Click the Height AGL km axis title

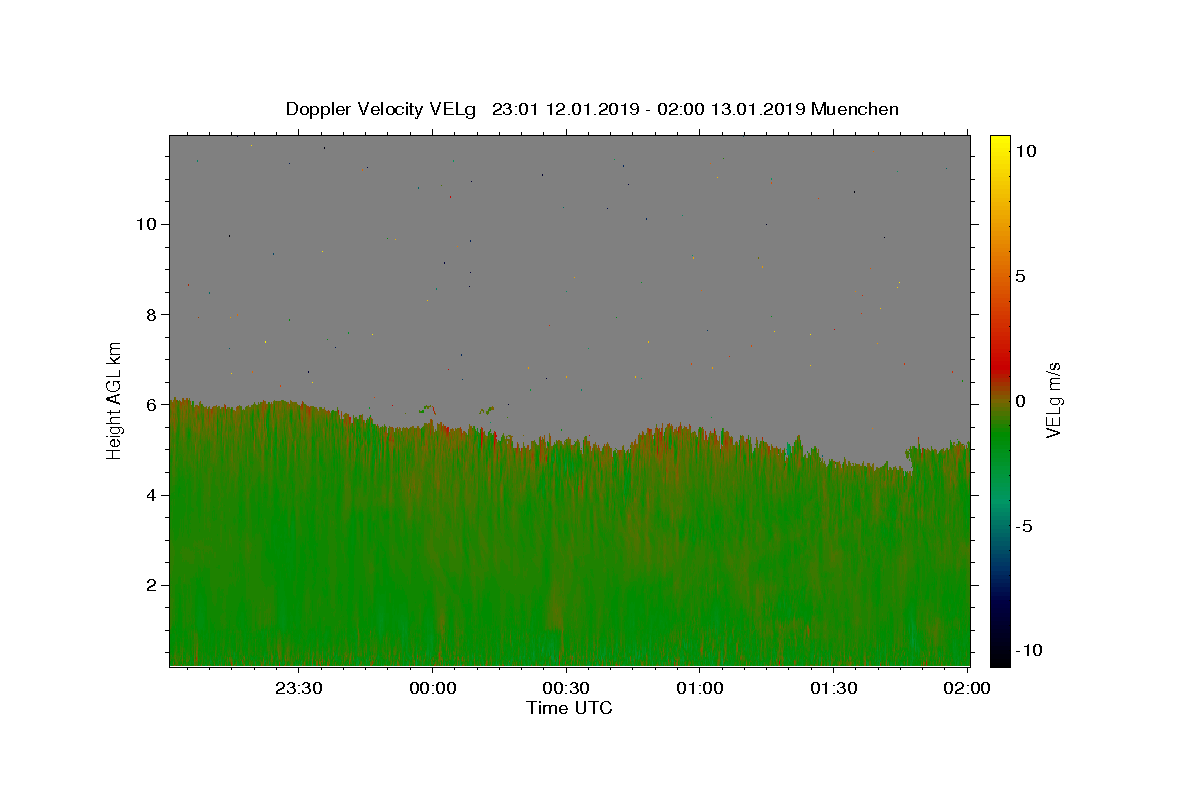(114, 400)
